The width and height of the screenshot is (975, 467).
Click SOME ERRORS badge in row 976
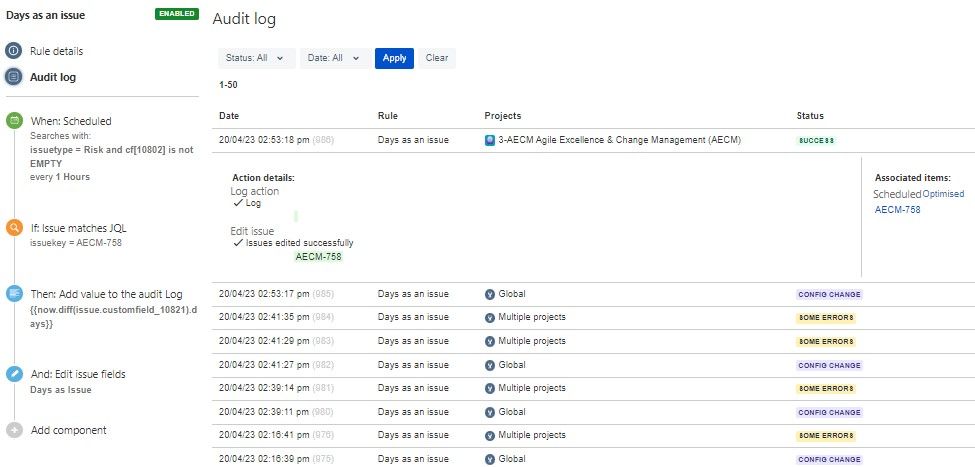pyautogui.click(x=826, y=436)
